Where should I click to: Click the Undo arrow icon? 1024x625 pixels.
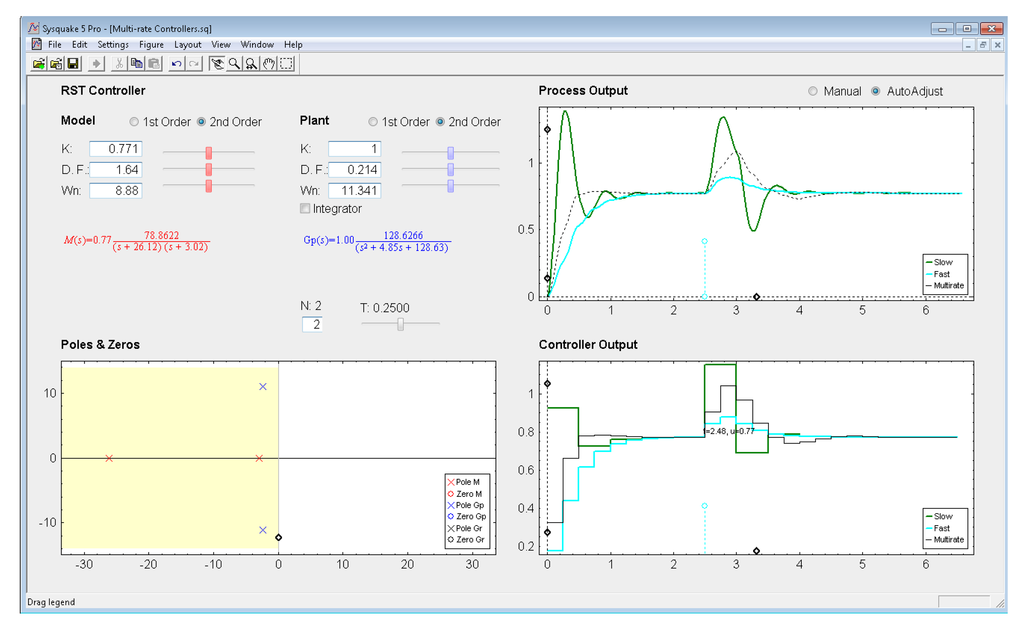click(x=176, y=63)
